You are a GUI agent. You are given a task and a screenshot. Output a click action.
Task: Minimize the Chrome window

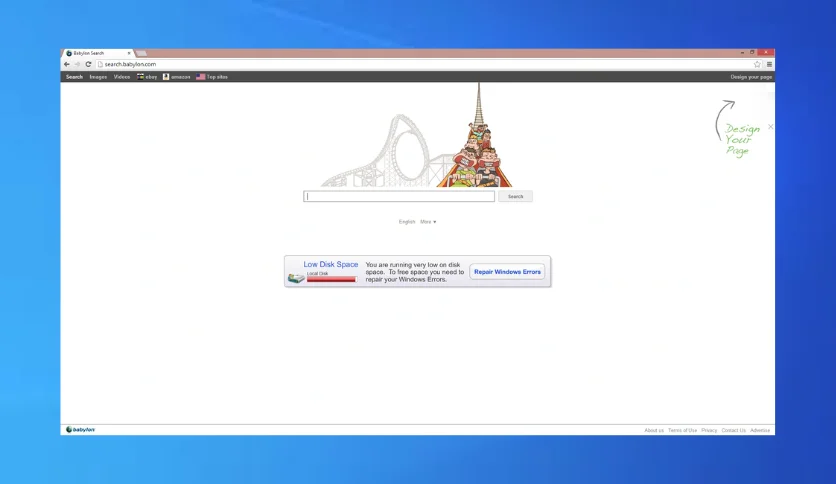742,53
